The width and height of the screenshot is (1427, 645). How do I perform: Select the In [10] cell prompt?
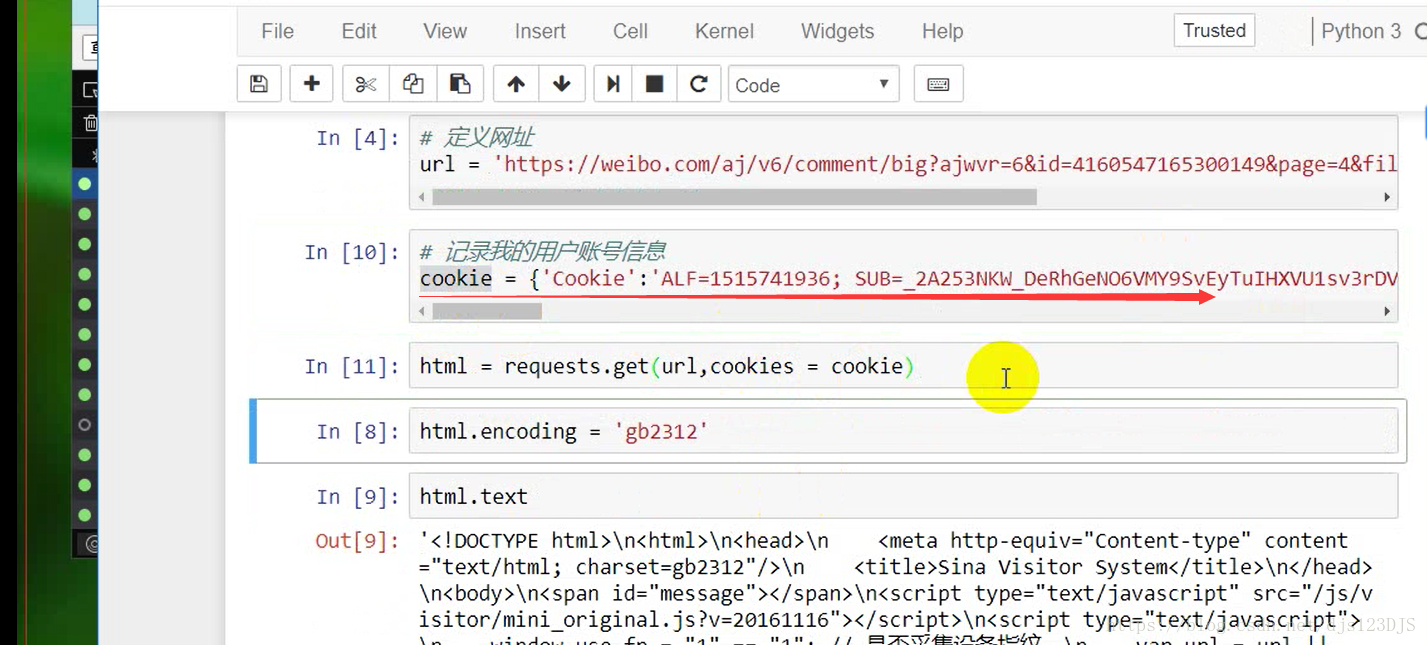coord(352,252)
